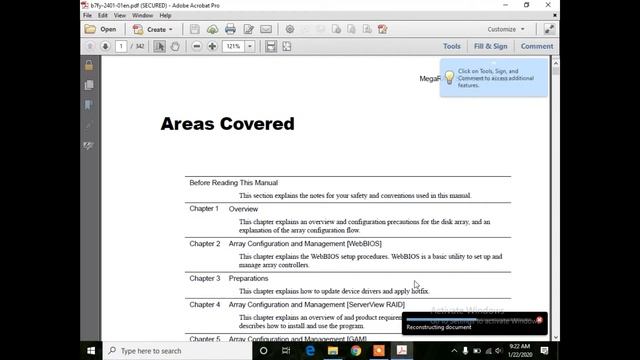The width and height of the screenshot is (640, 360).
Task: Click the Reconstructing document progress bar
Action: click(470, 320)
